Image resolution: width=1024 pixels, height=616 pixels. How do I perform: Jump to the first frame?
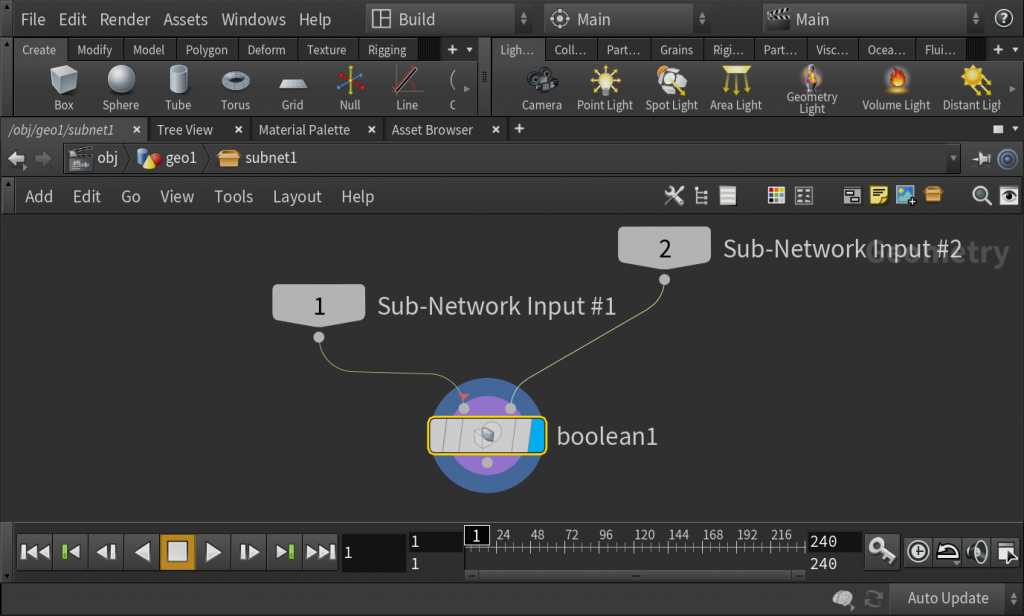point(35,552)
